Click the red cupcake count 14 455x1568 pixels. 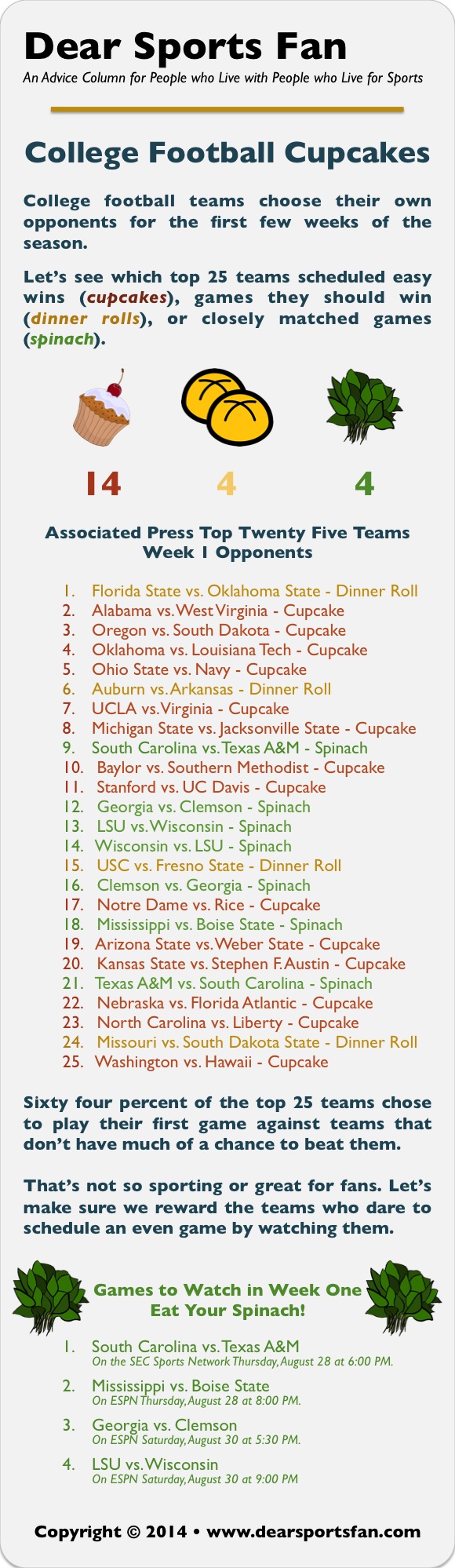(103, 483)
